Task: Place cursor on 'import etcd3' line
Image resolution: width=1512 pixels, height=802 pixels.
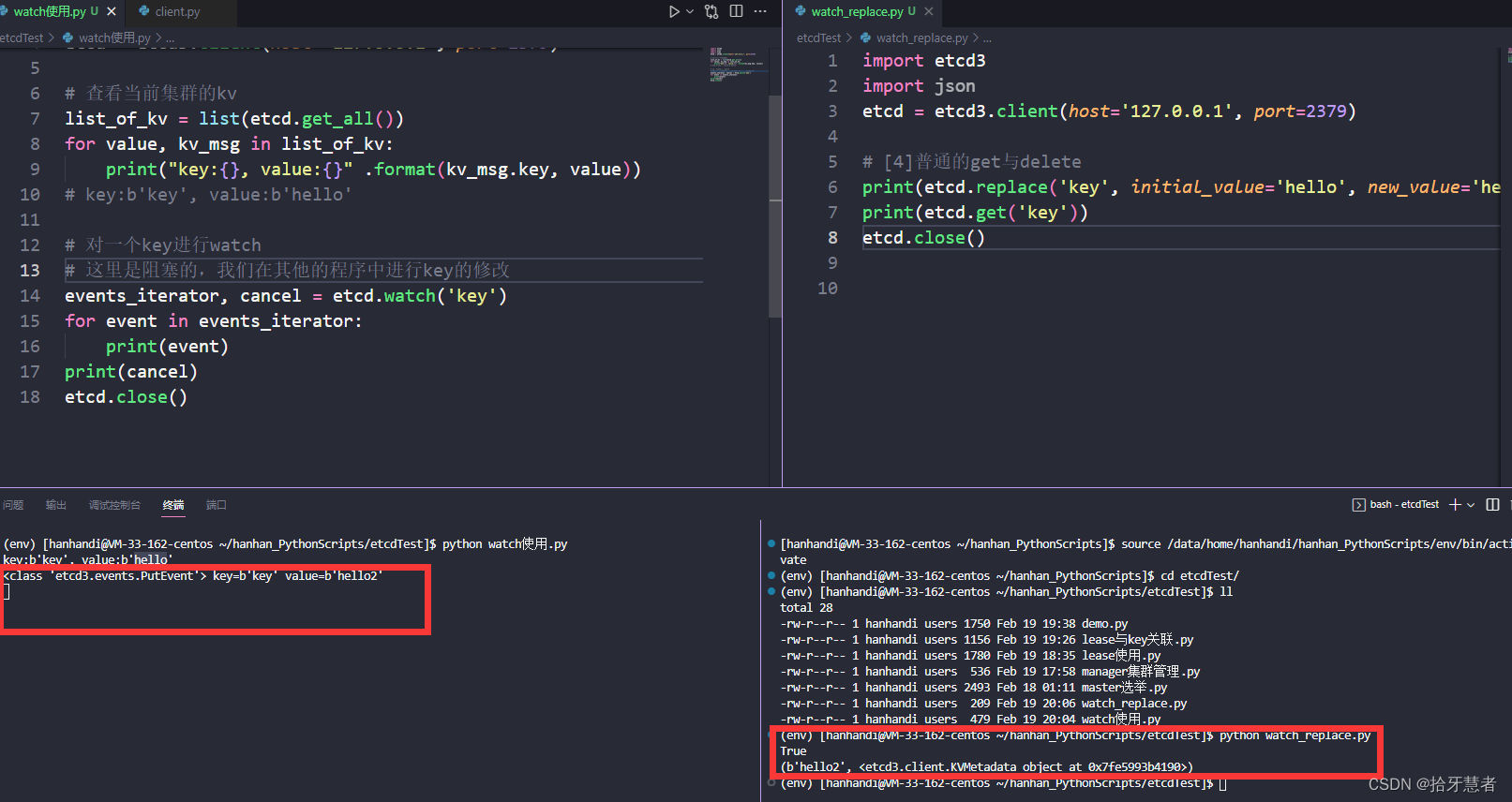Action: tap(923, 60)
